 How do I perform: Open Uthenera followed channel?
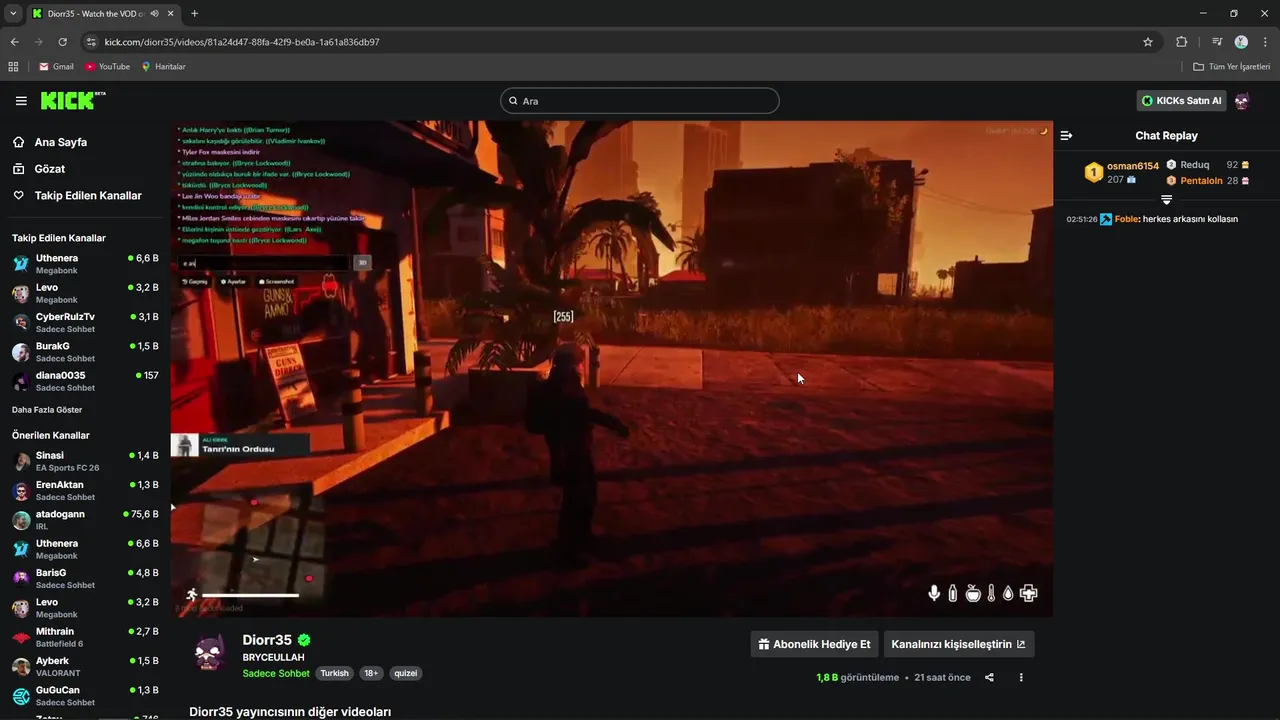(x=85, y=264)
